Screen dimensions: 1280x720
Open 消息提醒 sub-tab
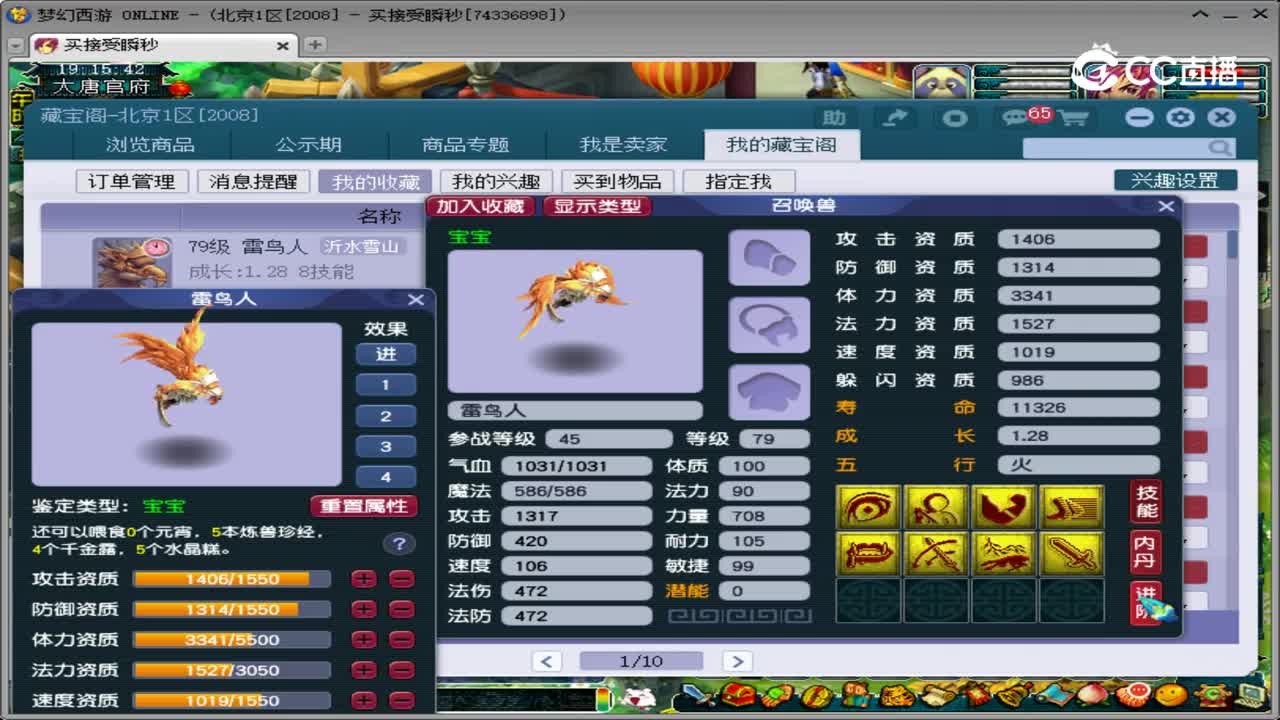click(x=253, y=182)
